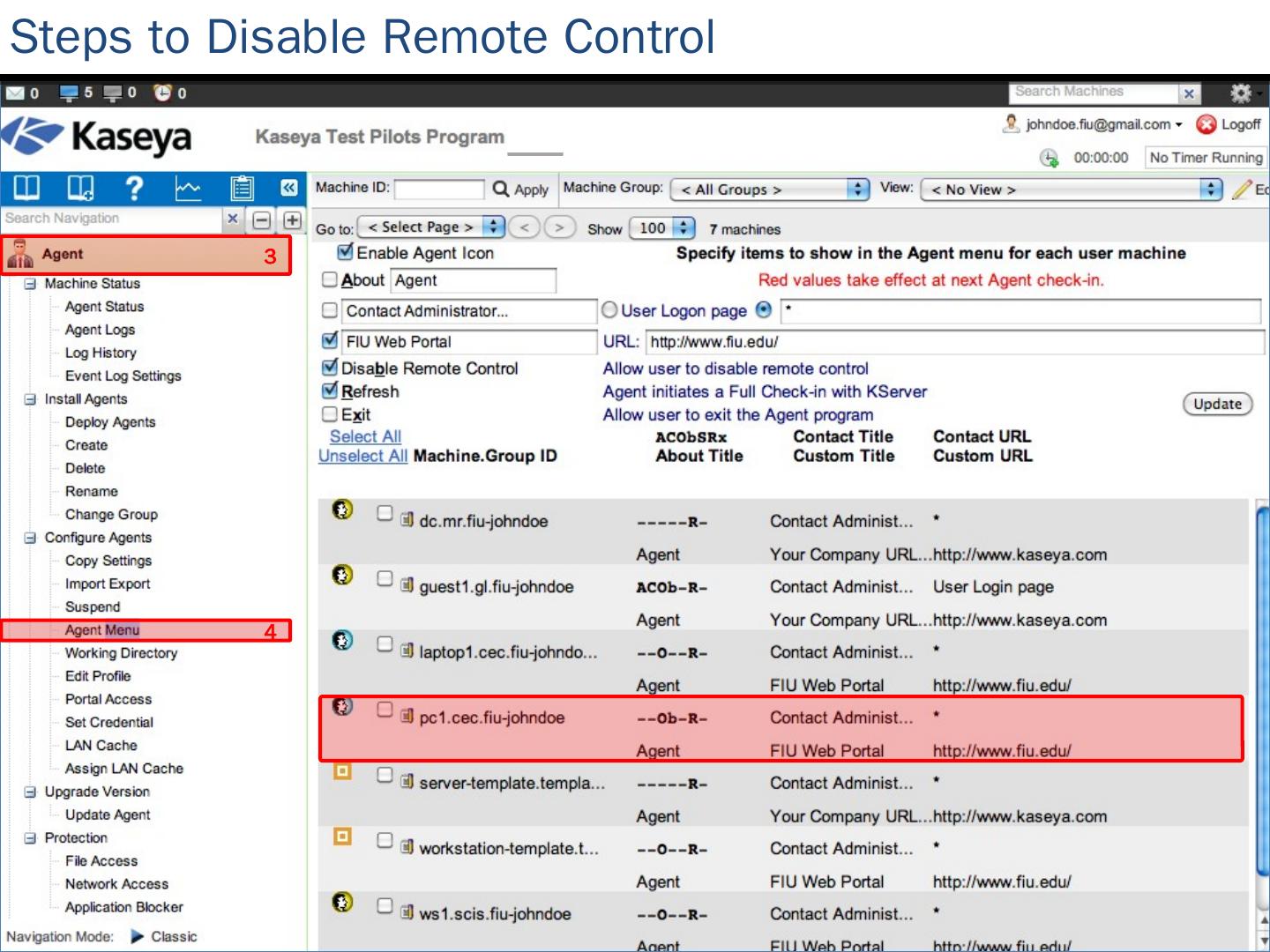Image resolution: width=1270 pixels, height=952 pixels.
Task: Select the Agent module in sidebar
Action: [62, 255]
